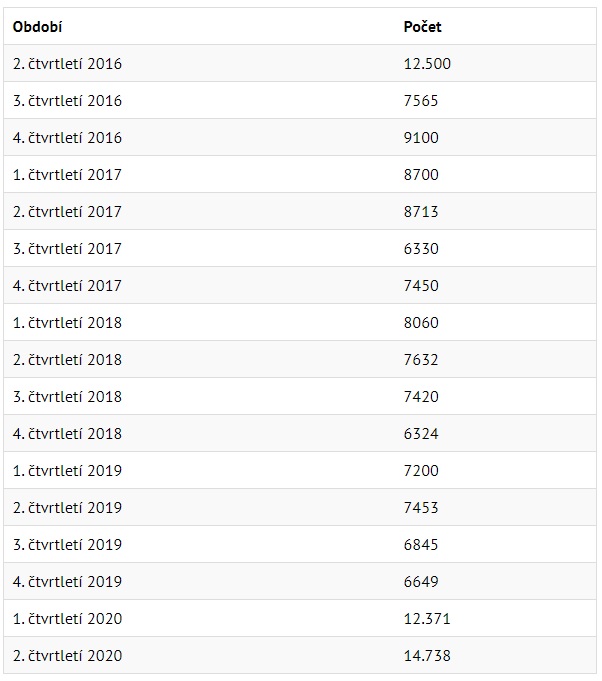Screen dimensions: 602x681
Task: Click the value 7565
Action: pyautogui.click(x=421, y=101)
